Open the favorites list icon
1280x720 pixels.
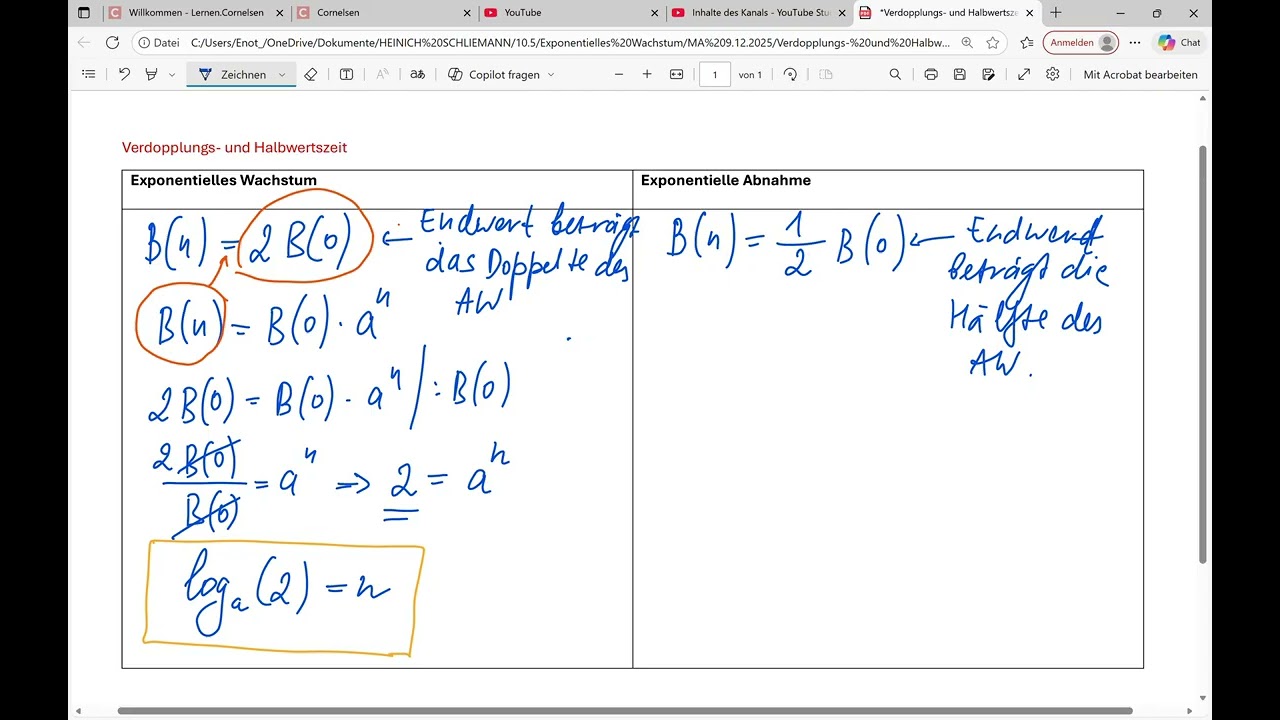(1026, 43)
